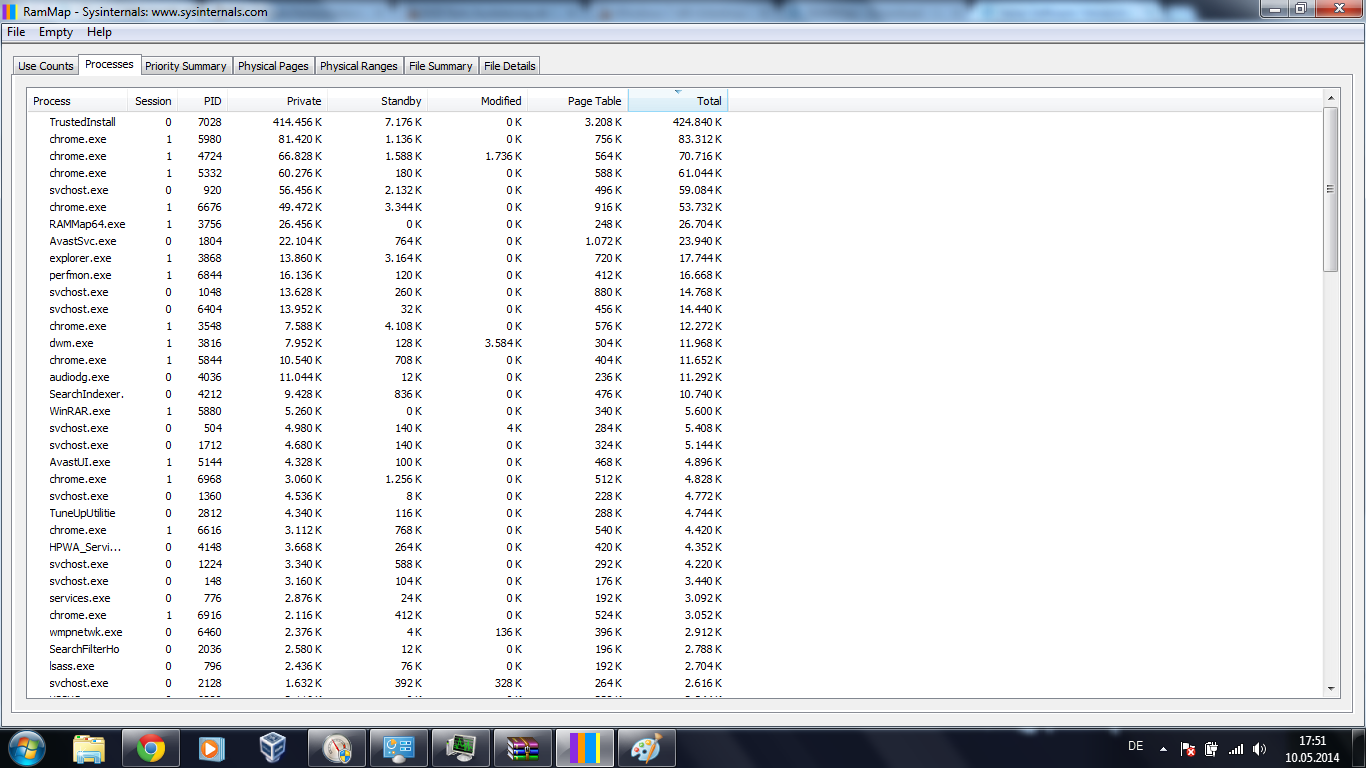Sort by the Page Table column header

pyautogui.click(x=578, y=101)
